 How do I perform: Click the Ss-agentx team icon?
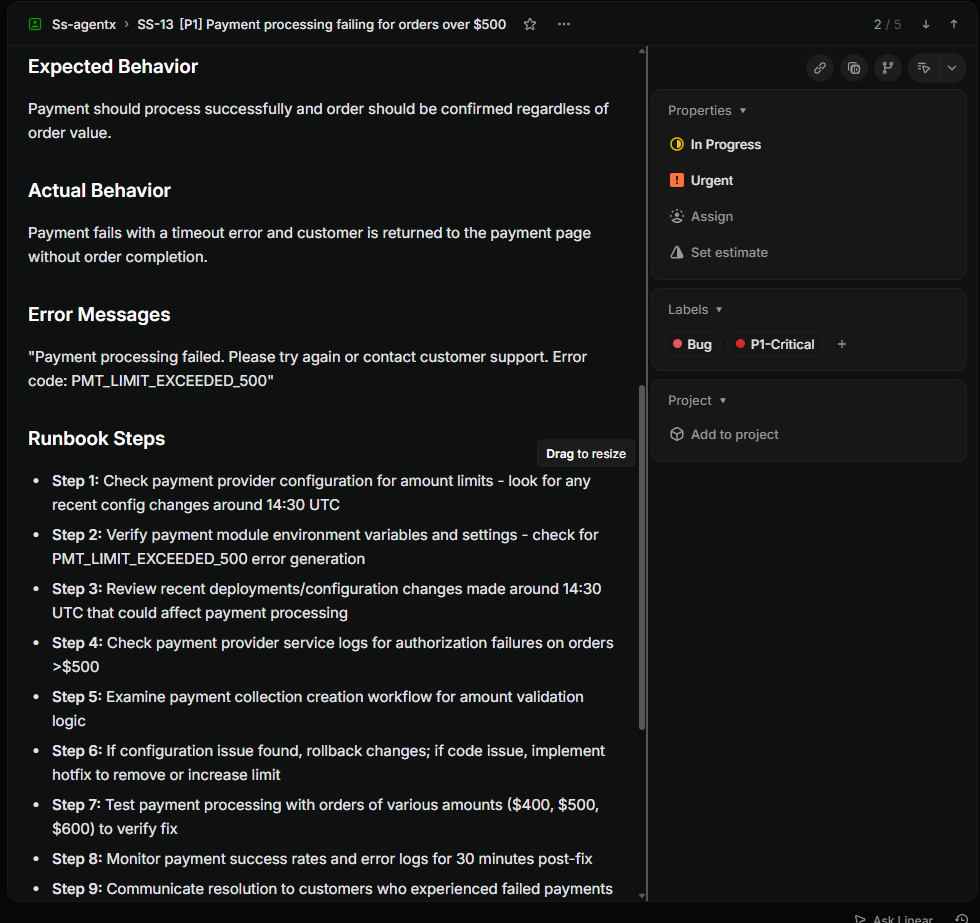coord(36,24)
